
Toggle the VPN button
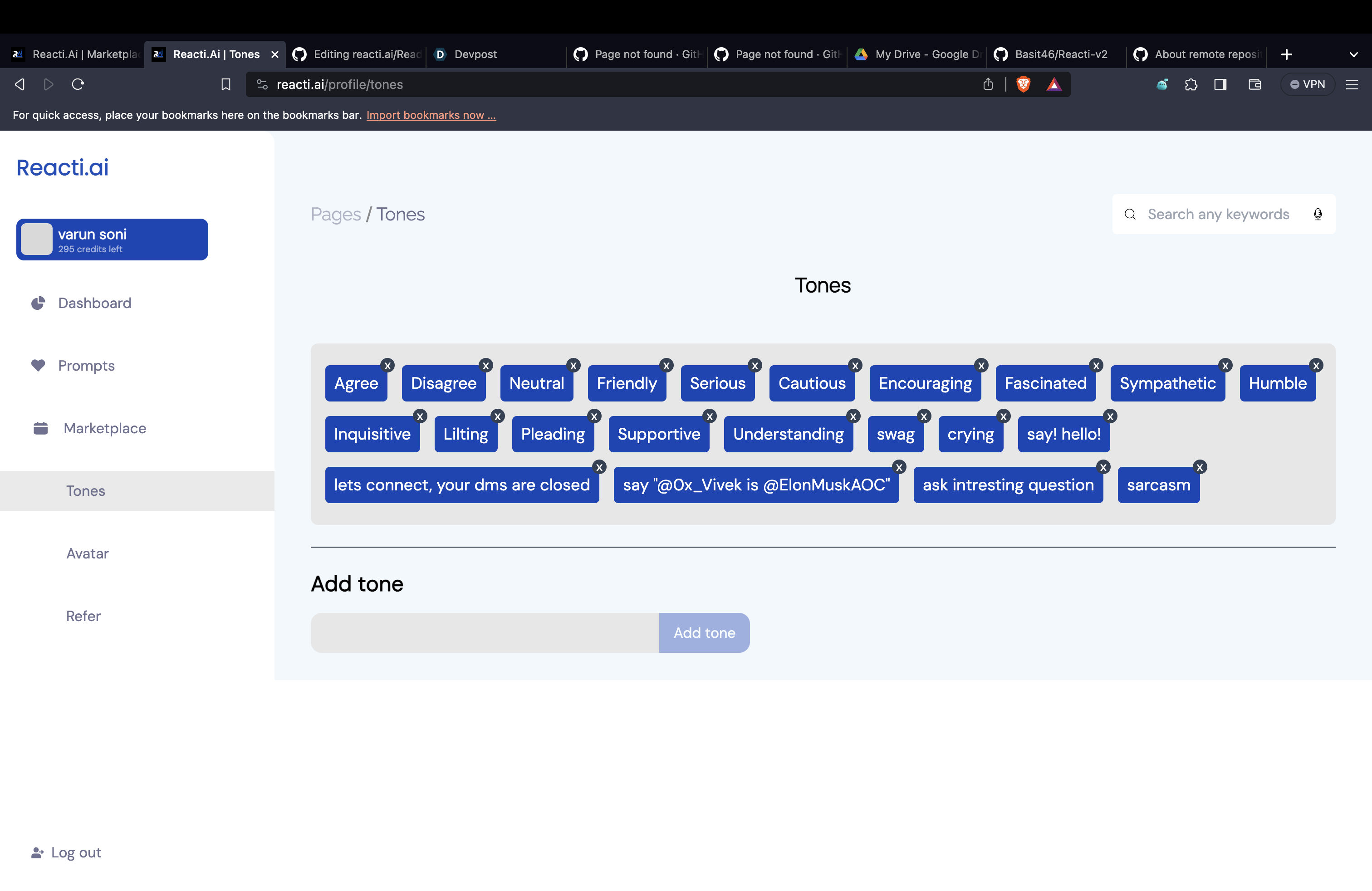[1307, 85]
